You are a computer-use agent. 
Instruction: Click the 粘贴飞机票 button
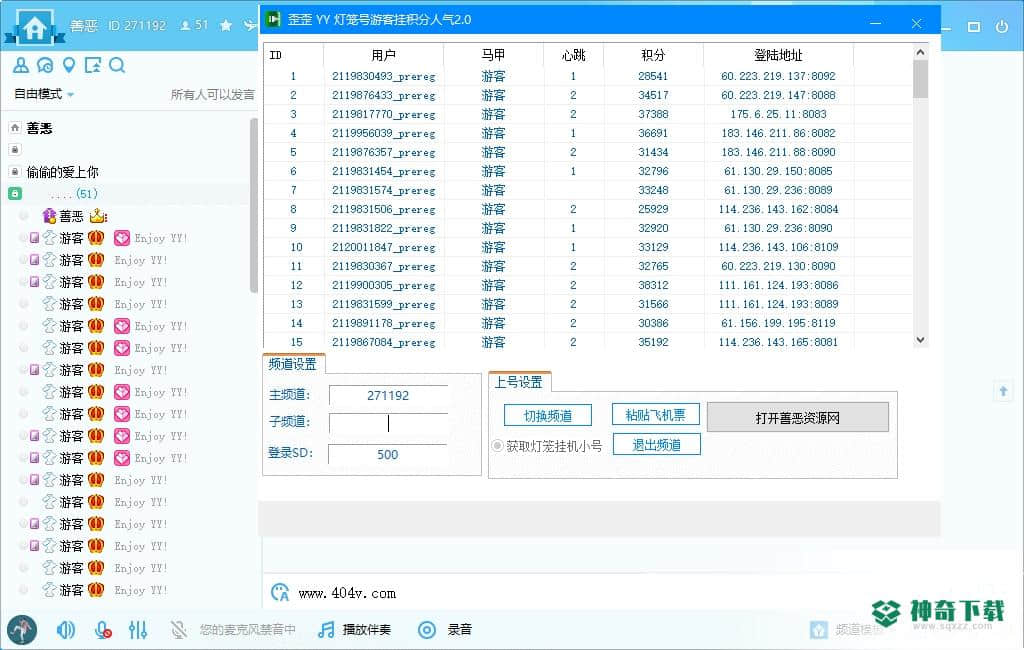pyautogui.click(x=656, y=414)
